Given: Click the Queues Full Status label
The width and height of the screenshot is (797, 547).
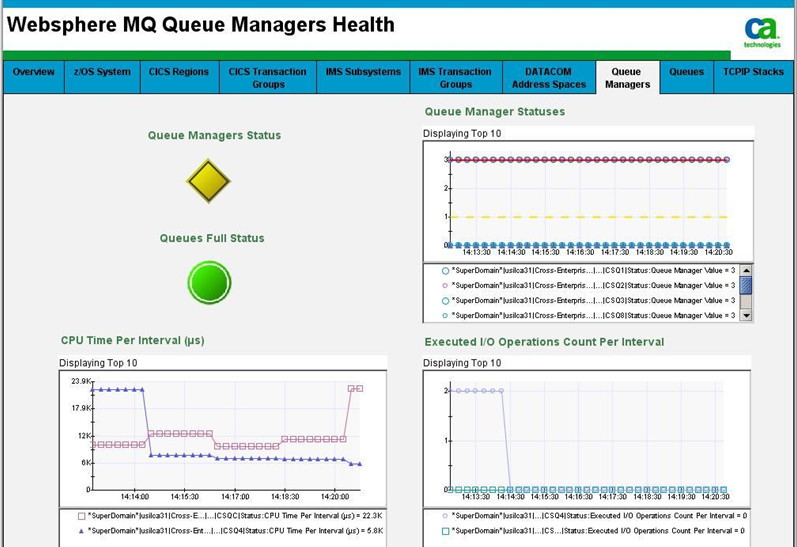Looking at the screenshot, I should coord(212,238).
